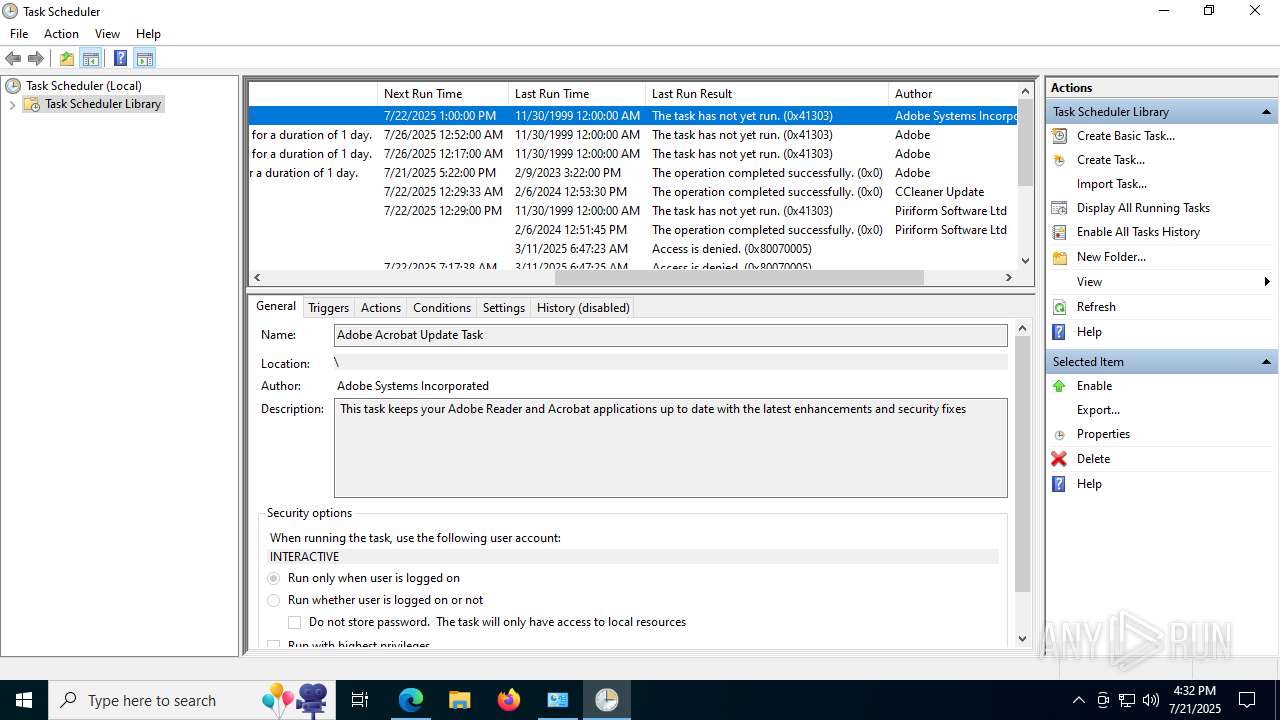Collapse the Task Scheduler Library actions section
The width and height of the screenshot is (1280, 720).
1266,112
